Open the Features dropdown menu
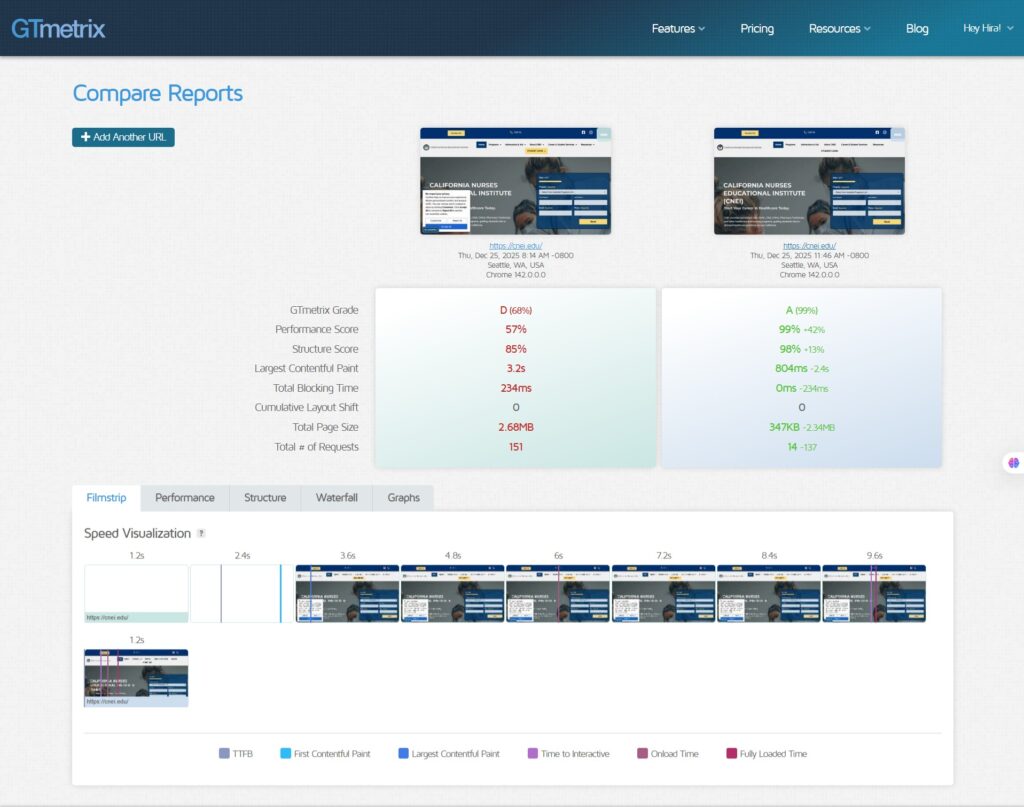The width and height of the screenshot is (1024, 807). coord(678,29)
